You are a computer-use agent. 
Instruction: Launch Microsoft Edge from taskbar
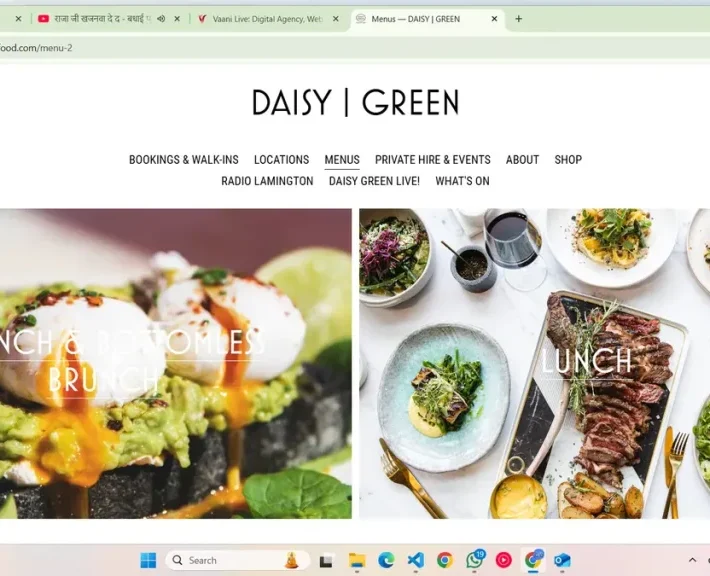tap(386, 561)
